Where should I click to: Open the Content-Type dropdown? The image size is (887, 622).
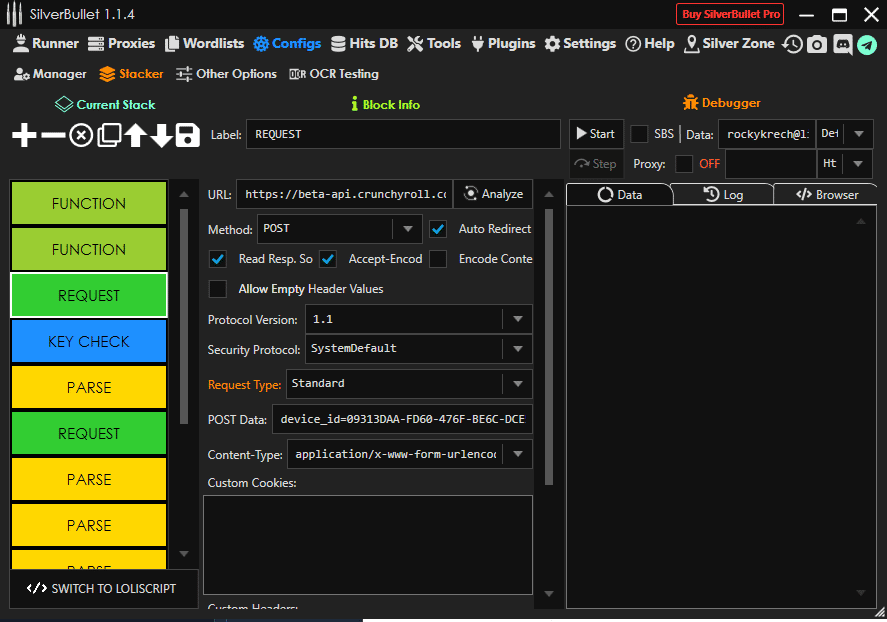410,454
